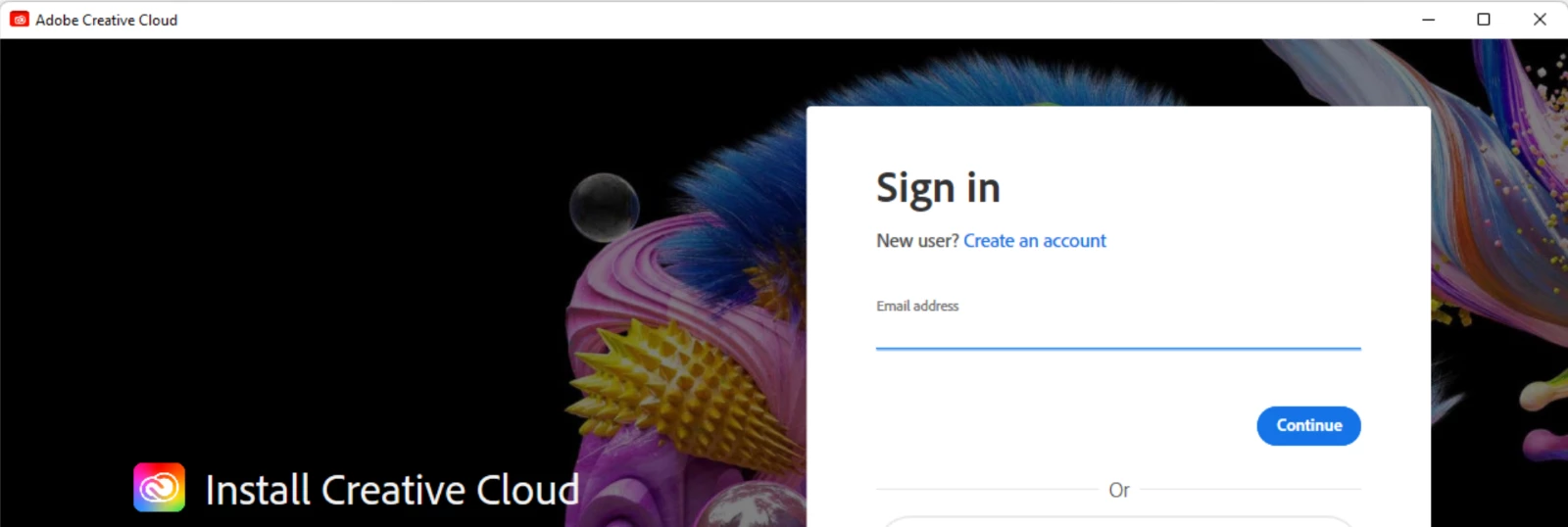Focus the Email address input field

(x=1118, y=334)
